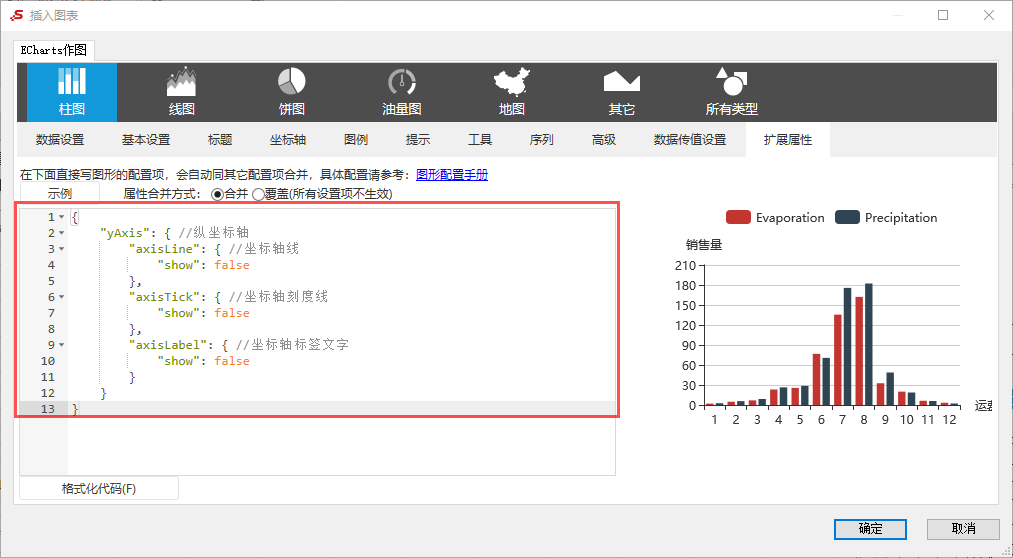Collapse the yAxis fold arrow at line 2
This screenshot has width=1013, height=558.
click(x=61, y=233)
